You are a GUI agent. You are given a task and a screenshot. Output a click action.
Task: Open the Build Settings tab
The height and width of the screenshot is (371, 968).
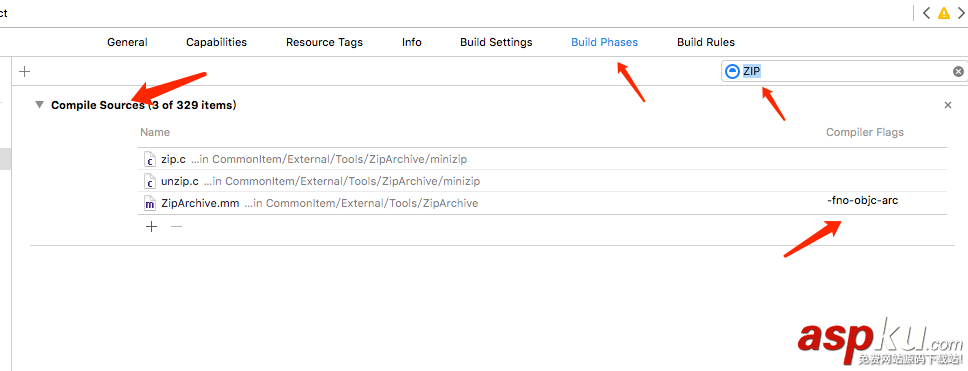496,42
